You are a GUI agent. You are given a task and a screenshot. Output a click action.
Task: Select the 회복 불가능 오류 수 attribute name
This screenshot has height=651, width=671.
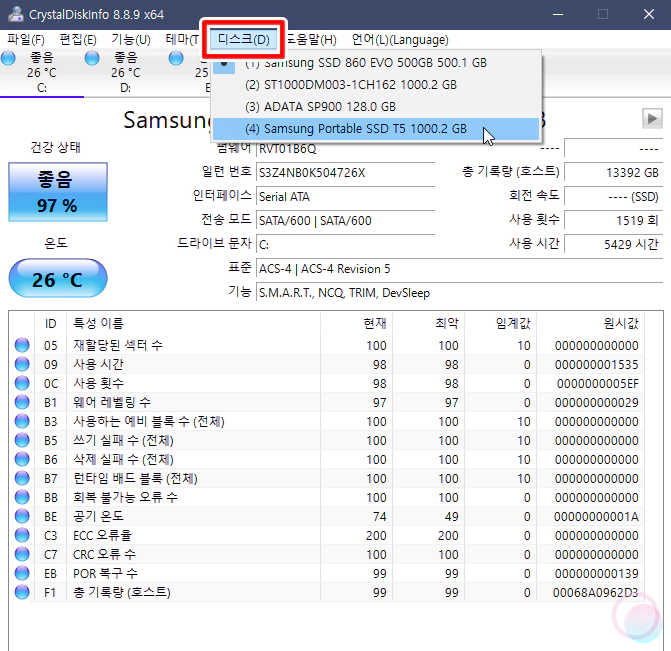pos(125,497)
